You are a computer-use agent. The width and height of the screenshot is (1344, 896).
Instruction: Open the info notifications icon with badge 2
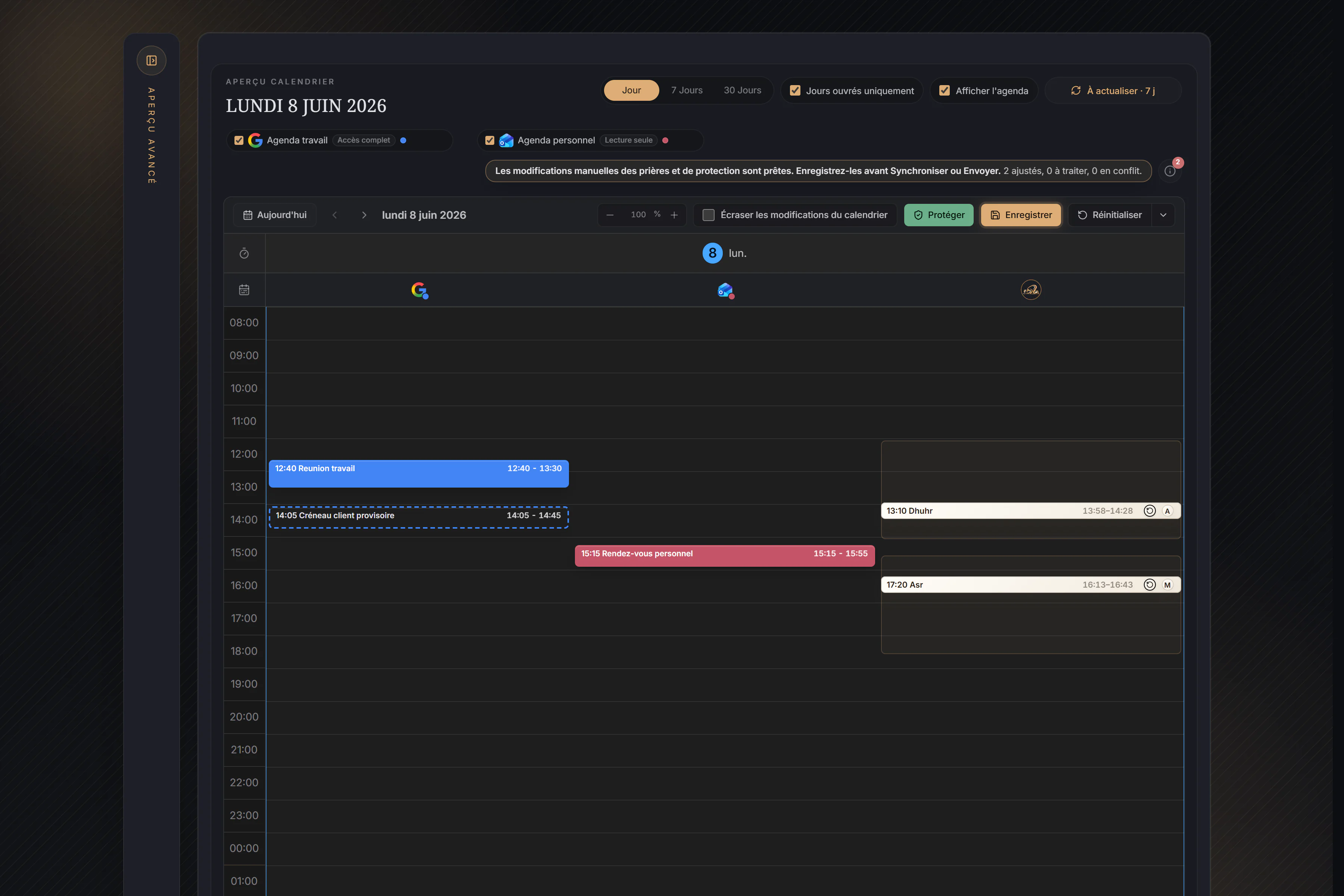[1170, 171]
